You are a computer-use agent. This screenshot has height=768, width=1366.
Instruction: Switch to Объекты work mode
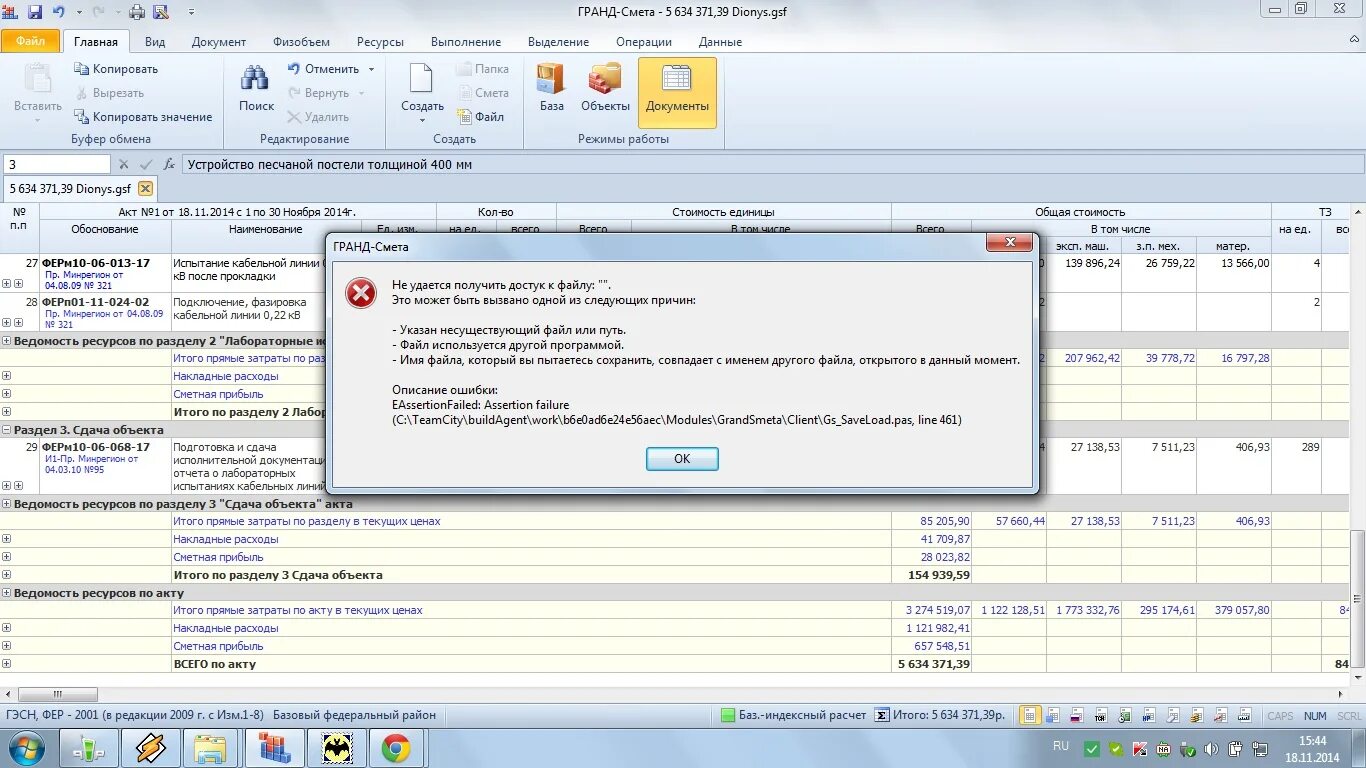605,88
